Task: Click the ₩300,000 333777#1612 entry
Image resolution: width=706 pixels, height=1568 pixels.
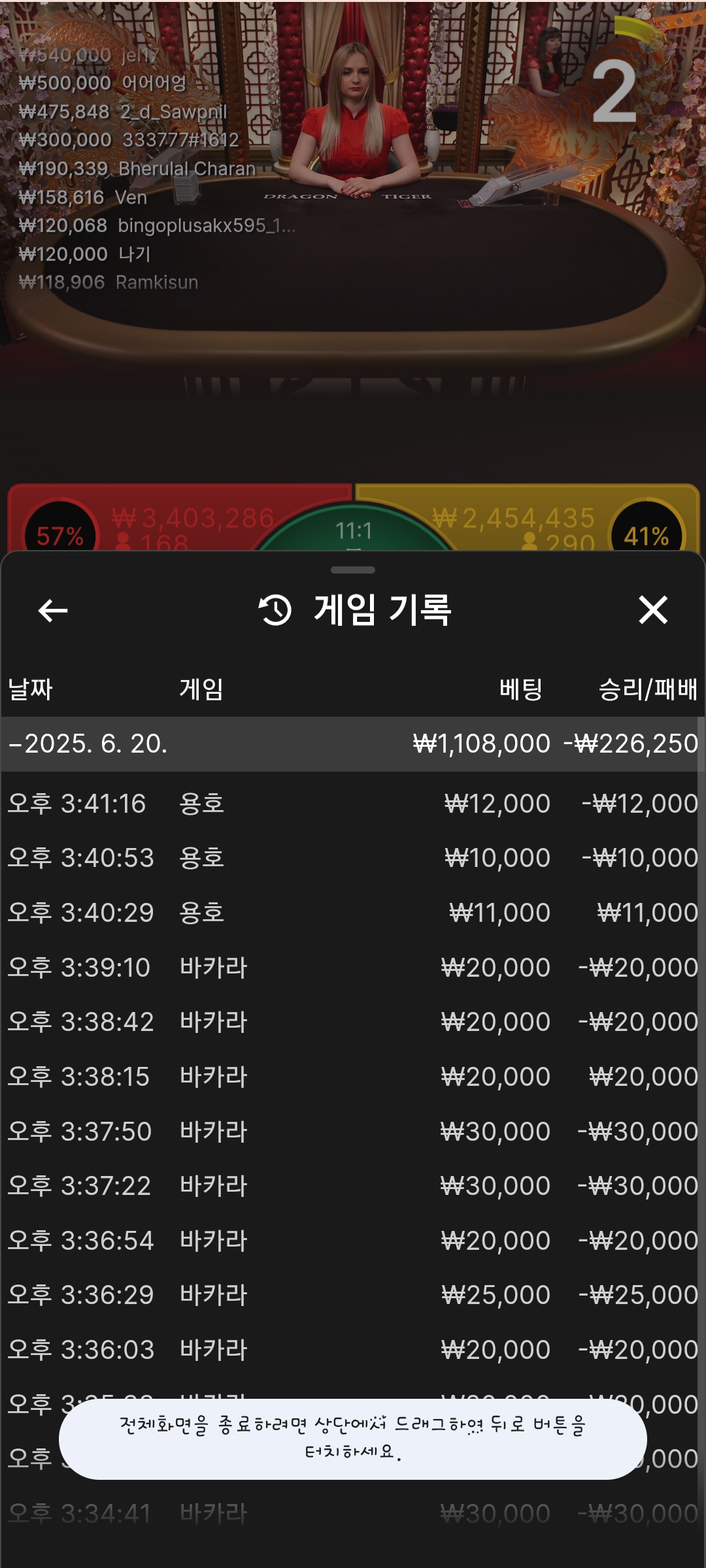Action: tap(129, 140)
